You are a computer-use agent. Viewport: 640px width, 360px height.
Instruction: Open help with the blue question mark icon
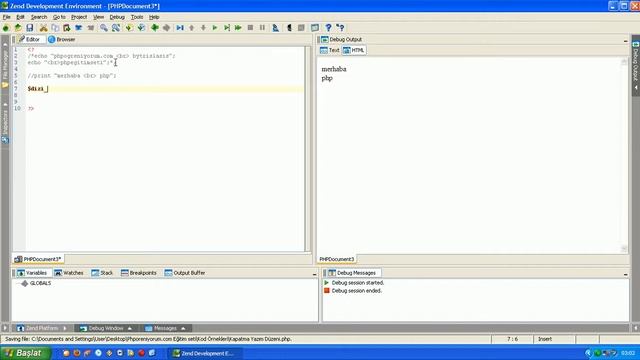point(328,28)
